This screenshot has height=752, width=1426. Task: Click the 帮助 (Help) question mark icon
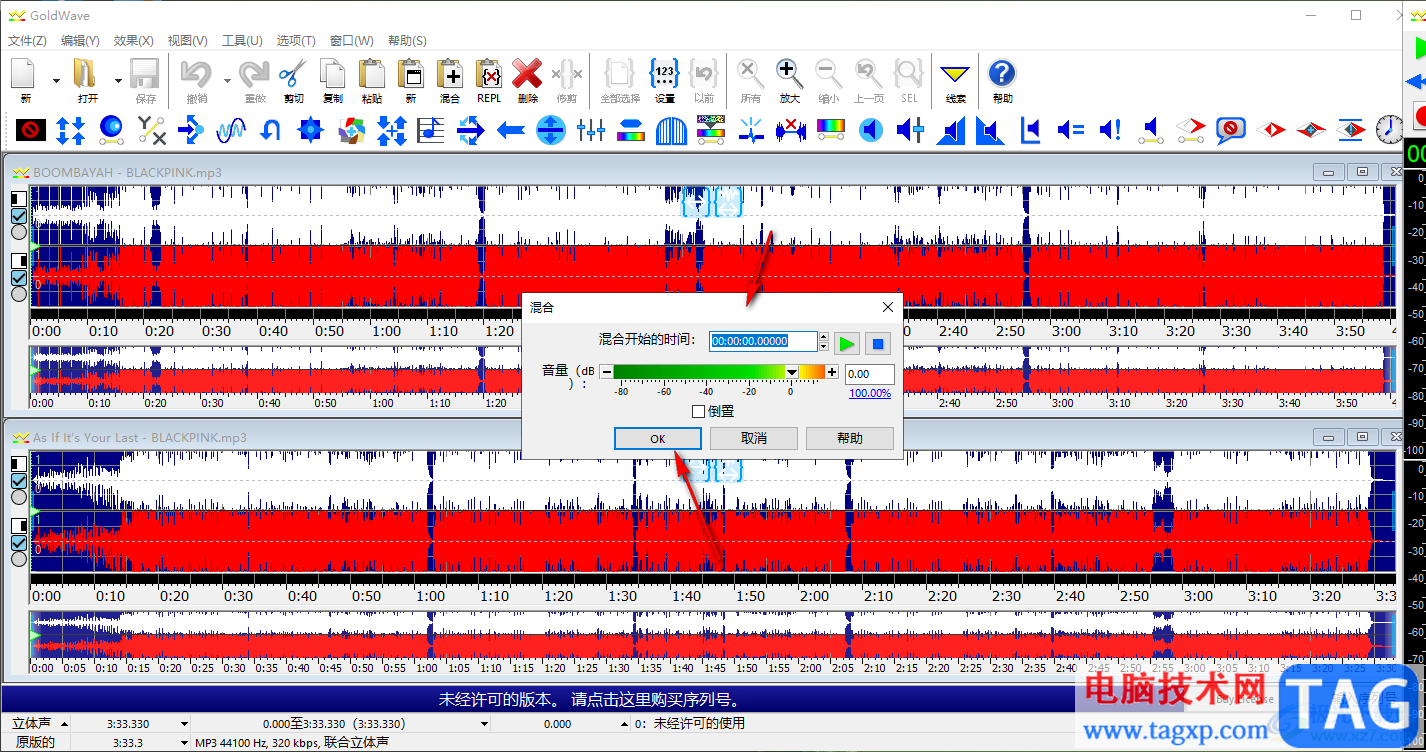point(1002,74)
